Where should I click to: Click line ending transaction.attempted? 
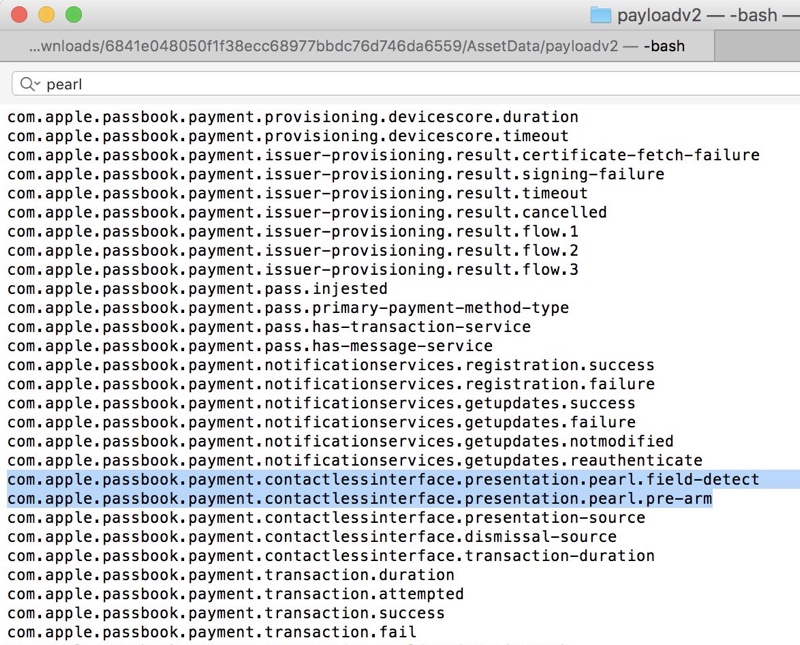point(236,594)
